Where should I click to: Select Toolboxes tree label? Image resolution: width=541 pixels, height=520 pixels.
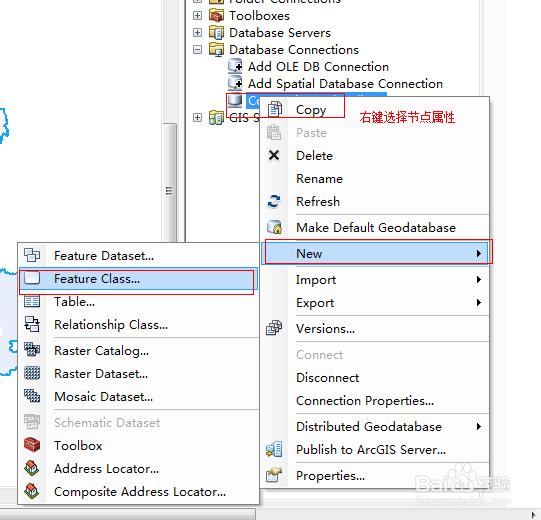point(259,16)
